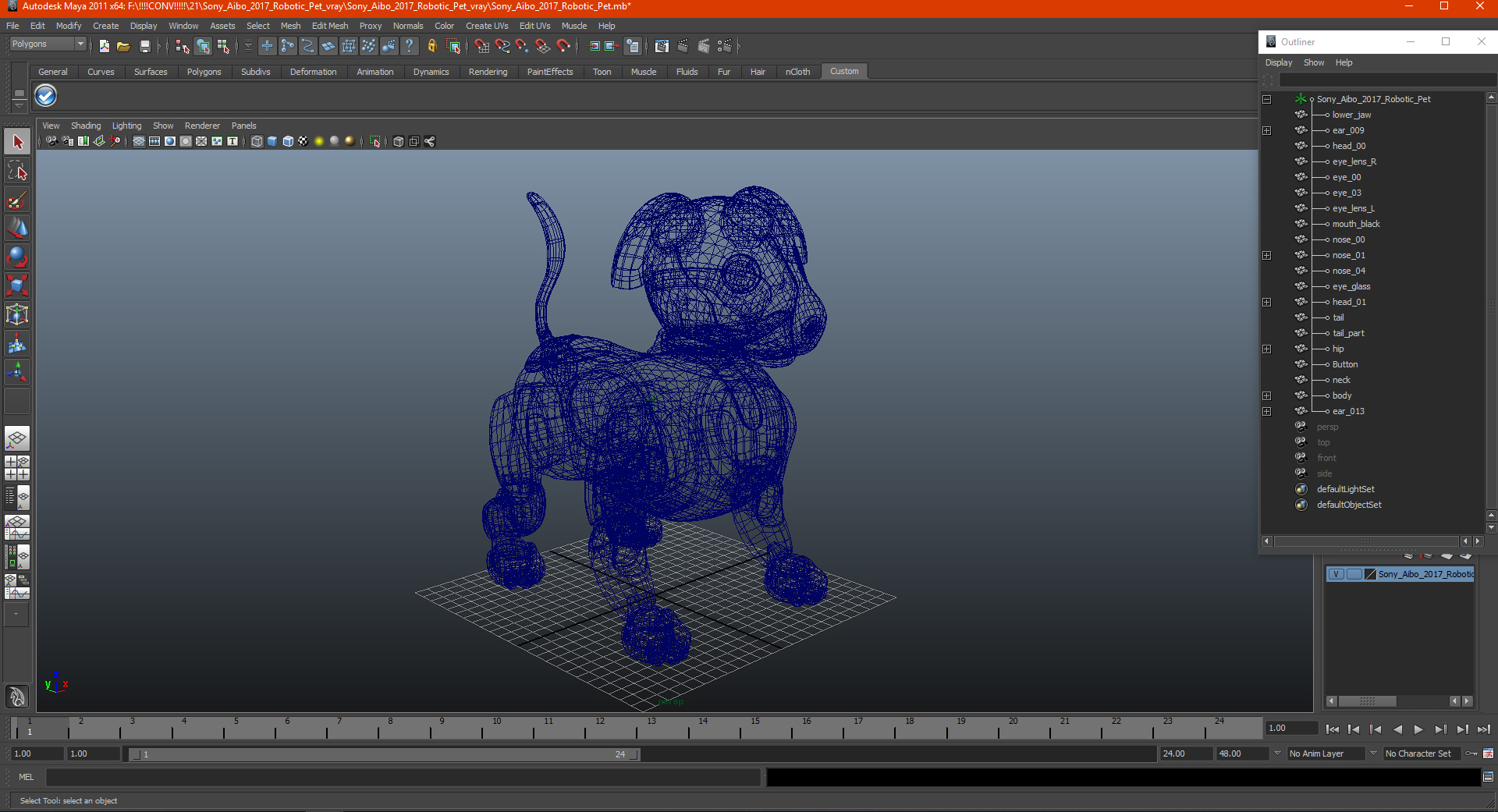Open Render View from the clapperboard icon
The height and width of the screenshot is (812, 1498).
coord(662,47)
